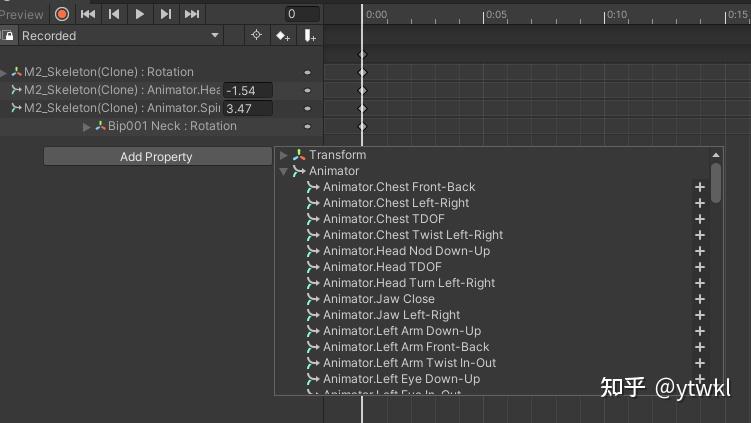This screenshot has height=423, width=751.
Task: Select the Animator.Head property row
Action: [160, 90]
